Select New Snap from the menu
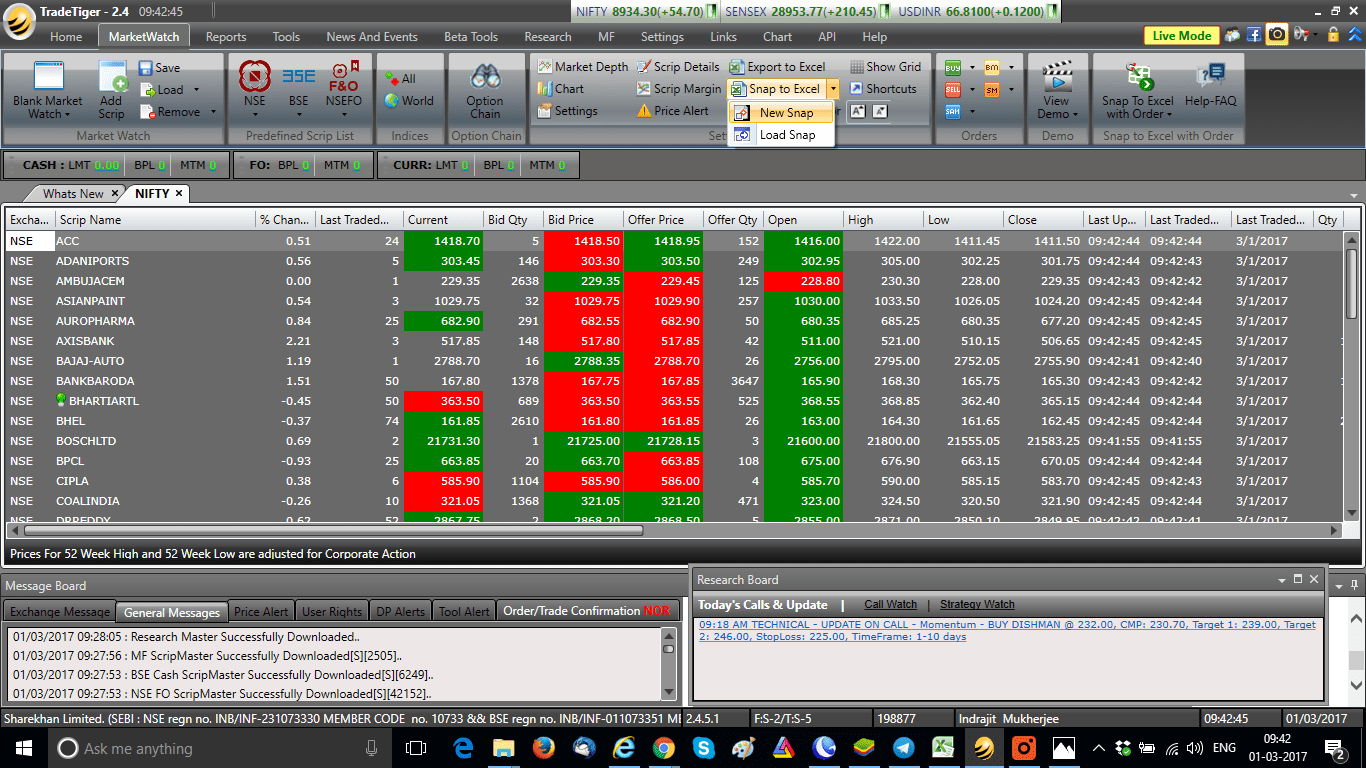Screen dimensions: 1366x768 click(781, 113)
